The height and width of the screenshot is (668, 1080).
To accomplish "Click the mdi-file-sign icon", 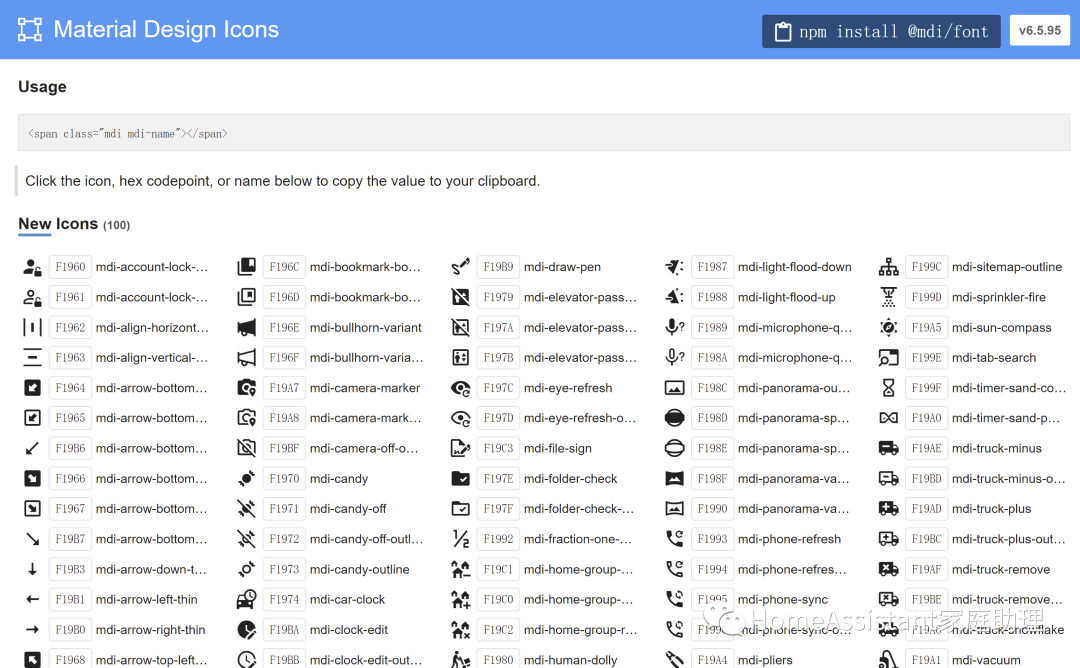I will tap(460, 448).
